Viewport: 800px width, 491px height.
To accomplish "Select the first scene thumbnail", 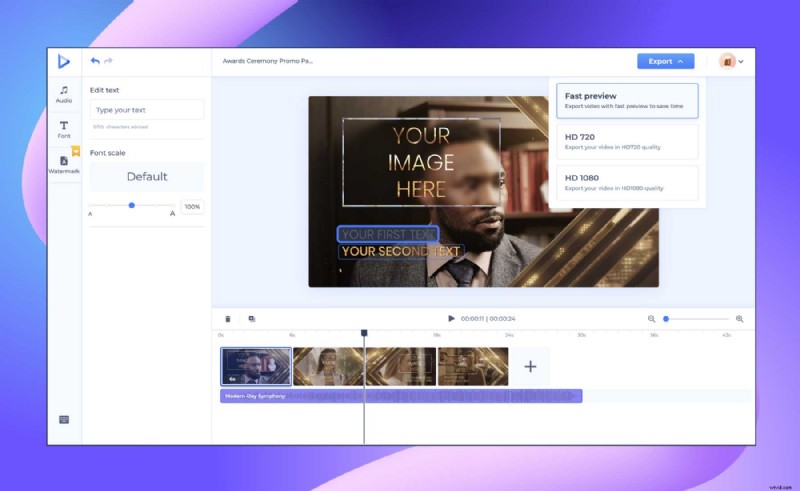I will click(256, 366).
